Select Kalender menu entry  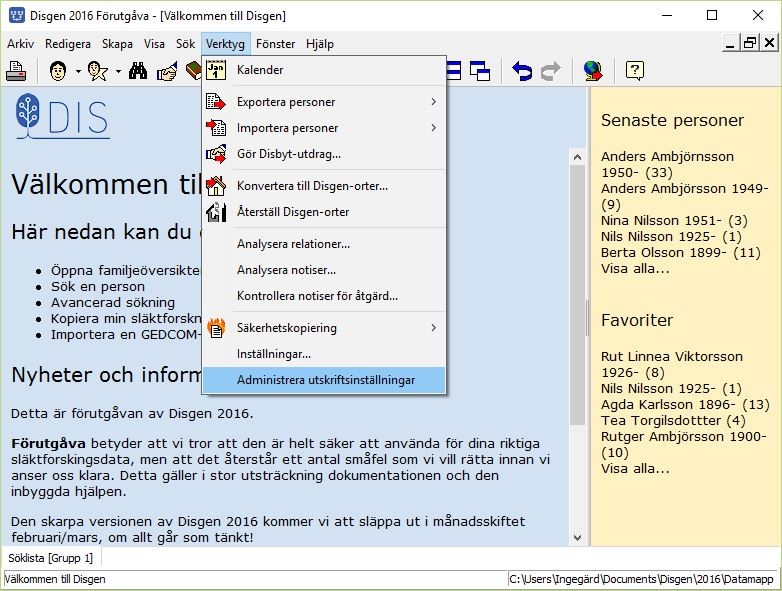click(x=324, y=70)
